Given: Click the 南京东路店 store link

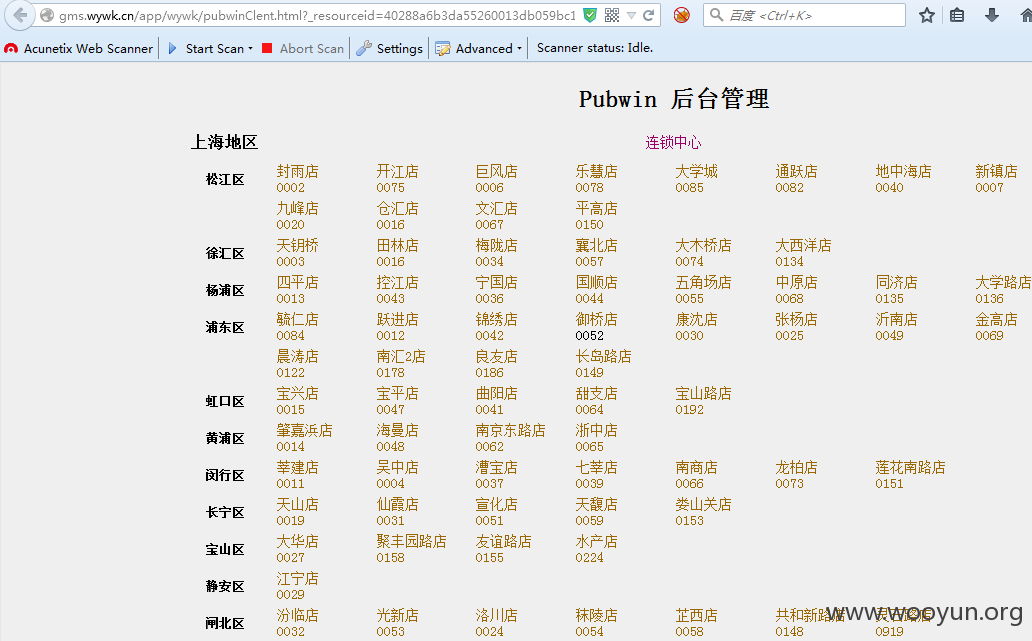Looking at the screenshot, I should coord(511,430).
